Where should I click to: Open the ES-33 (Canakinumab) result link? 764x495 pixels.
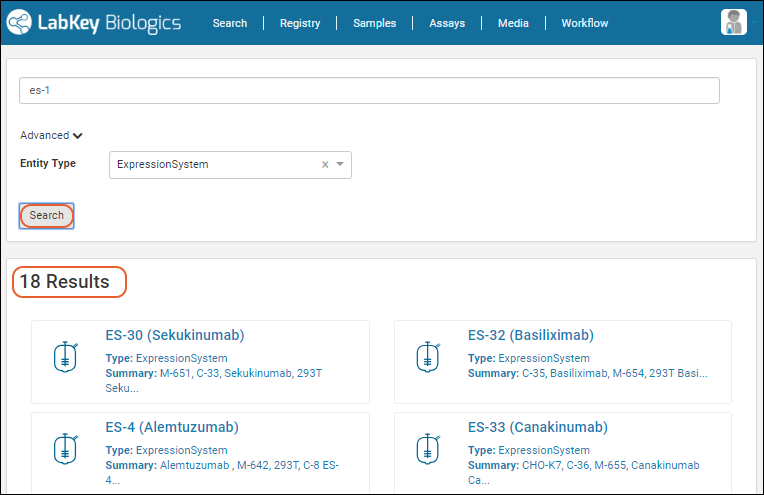click(x=538, y=427)
